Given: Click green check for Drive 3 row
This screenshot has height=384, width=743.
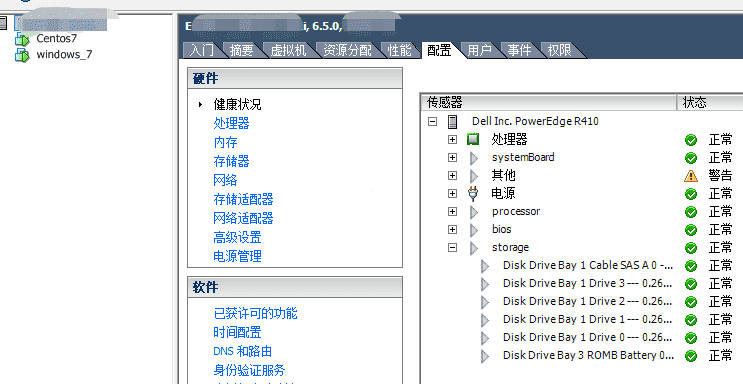Looking at the screenshot, I should click(691, 284).
